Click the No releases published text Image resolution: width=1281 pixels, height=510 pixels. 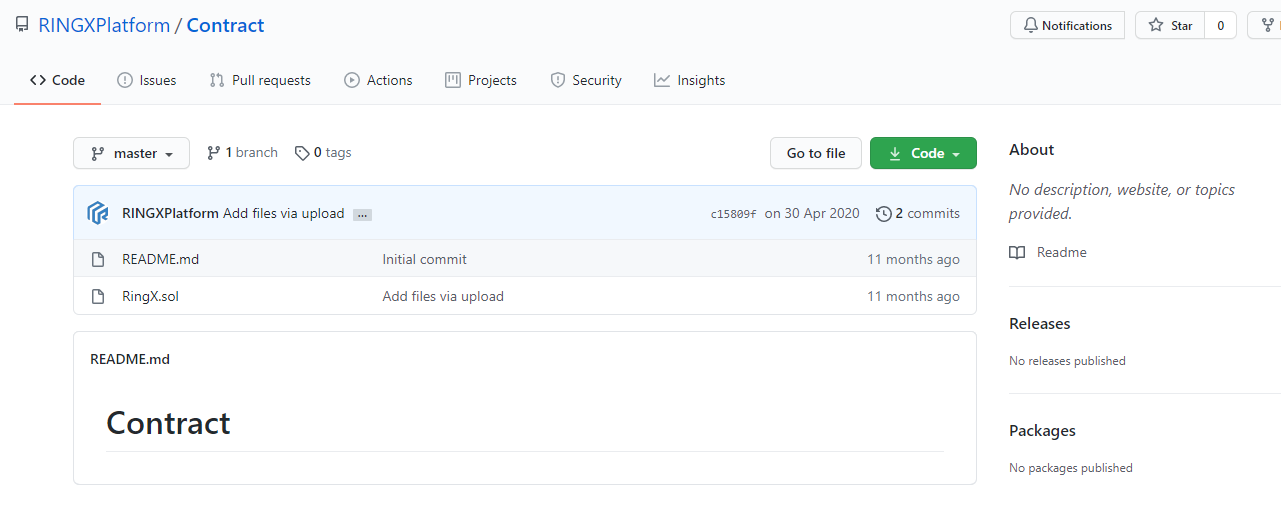pos(1067,360)
